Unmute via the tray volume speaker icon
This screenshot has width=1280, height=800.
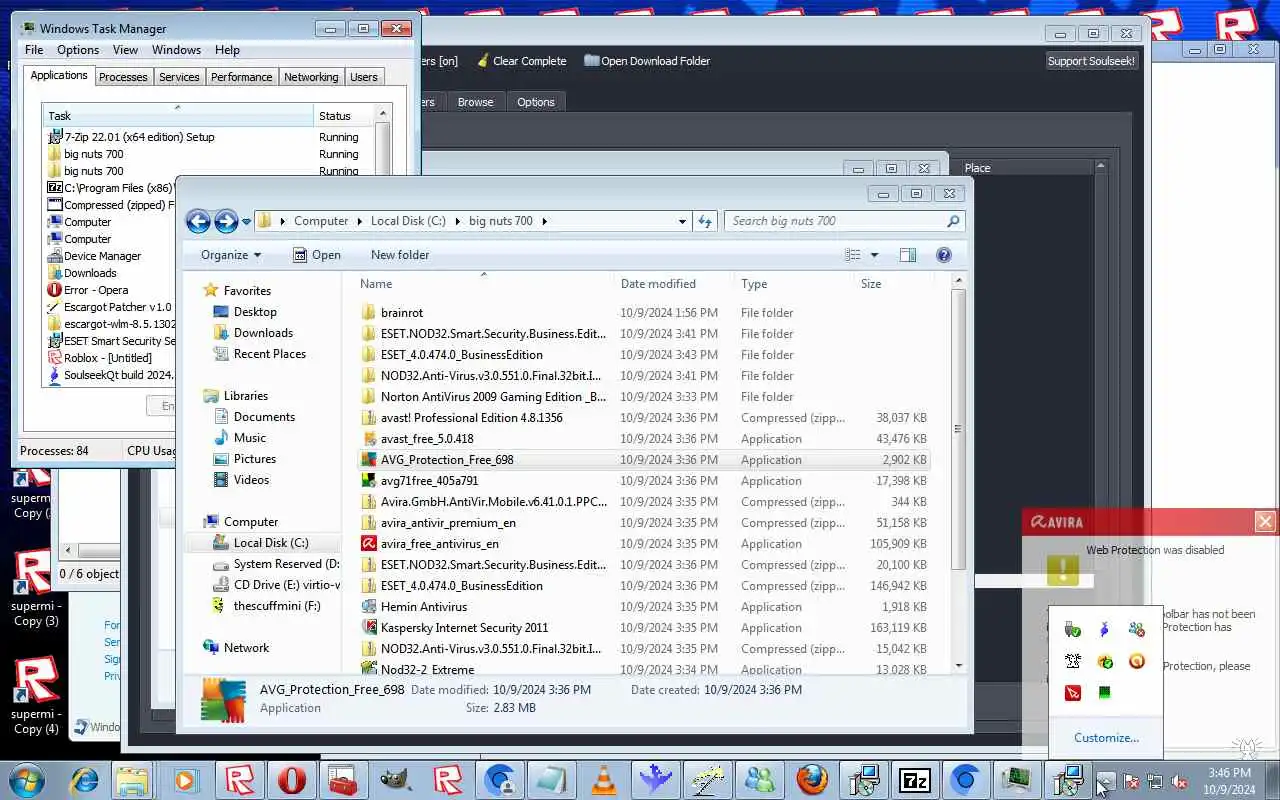tap(1179, 781)
